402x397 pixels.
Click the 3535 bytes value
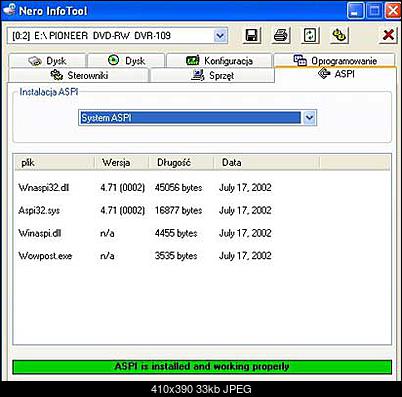[x=176, y=256]
